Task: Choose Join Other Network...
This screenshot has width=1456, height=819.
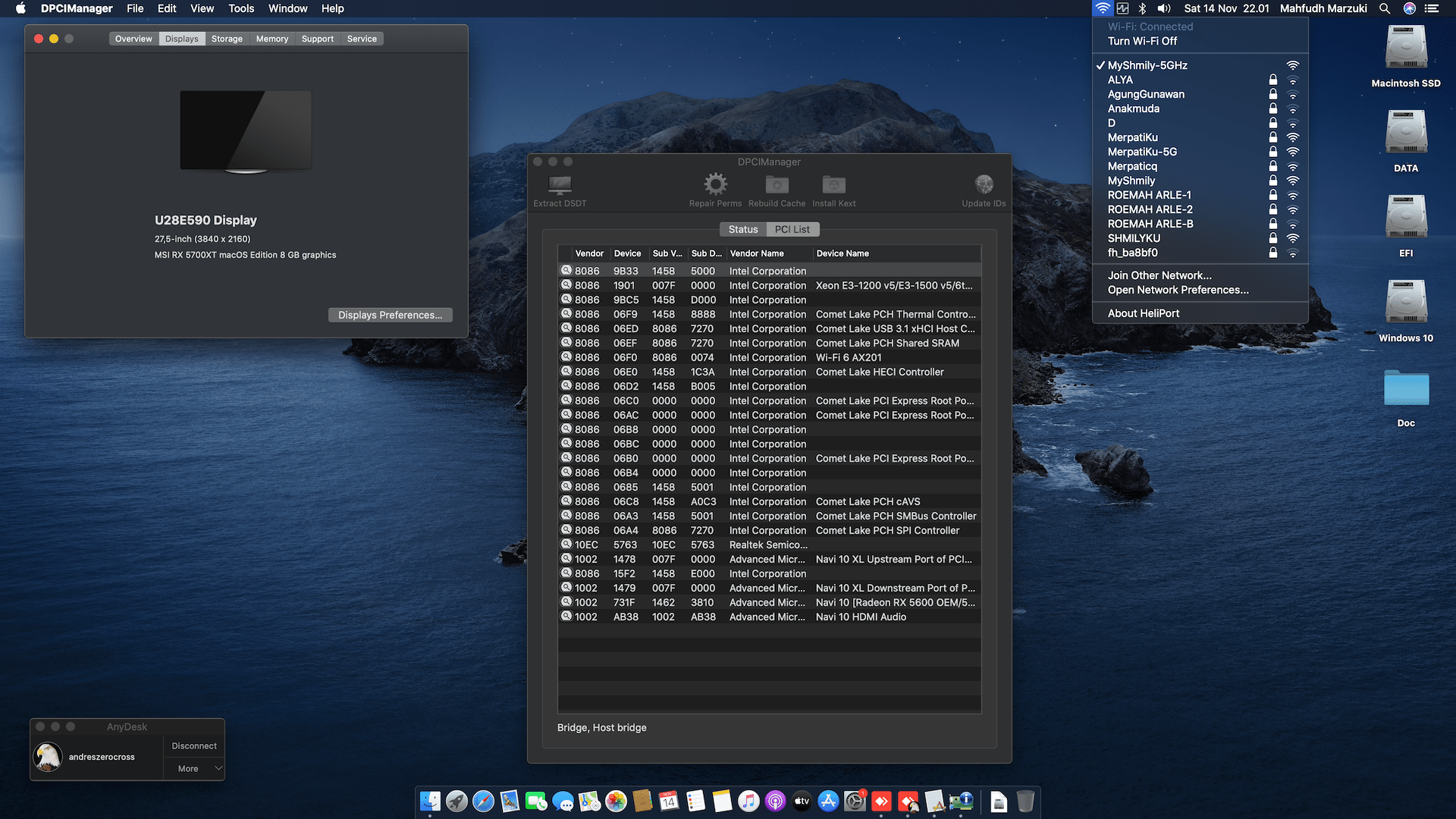Action: [1200, 275]
